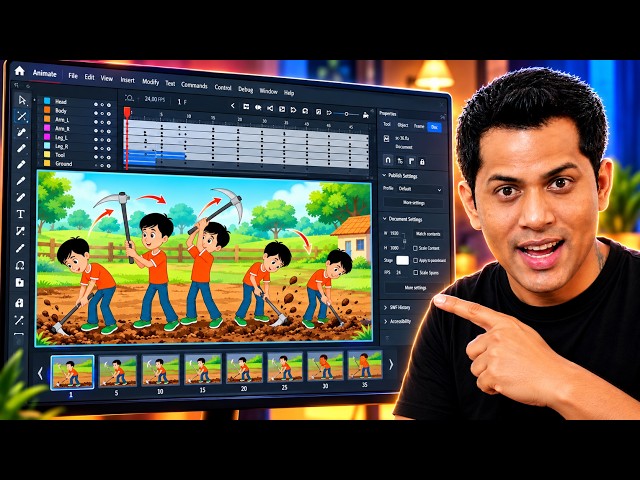
Task: Expand the SWF History section
Action: 385,307
